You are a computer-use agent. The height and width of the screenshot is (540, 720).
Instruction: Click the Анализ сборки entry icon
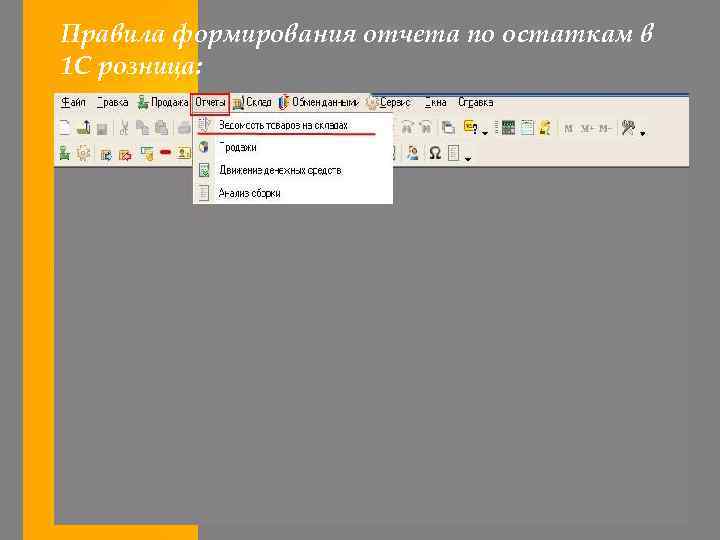204,193
